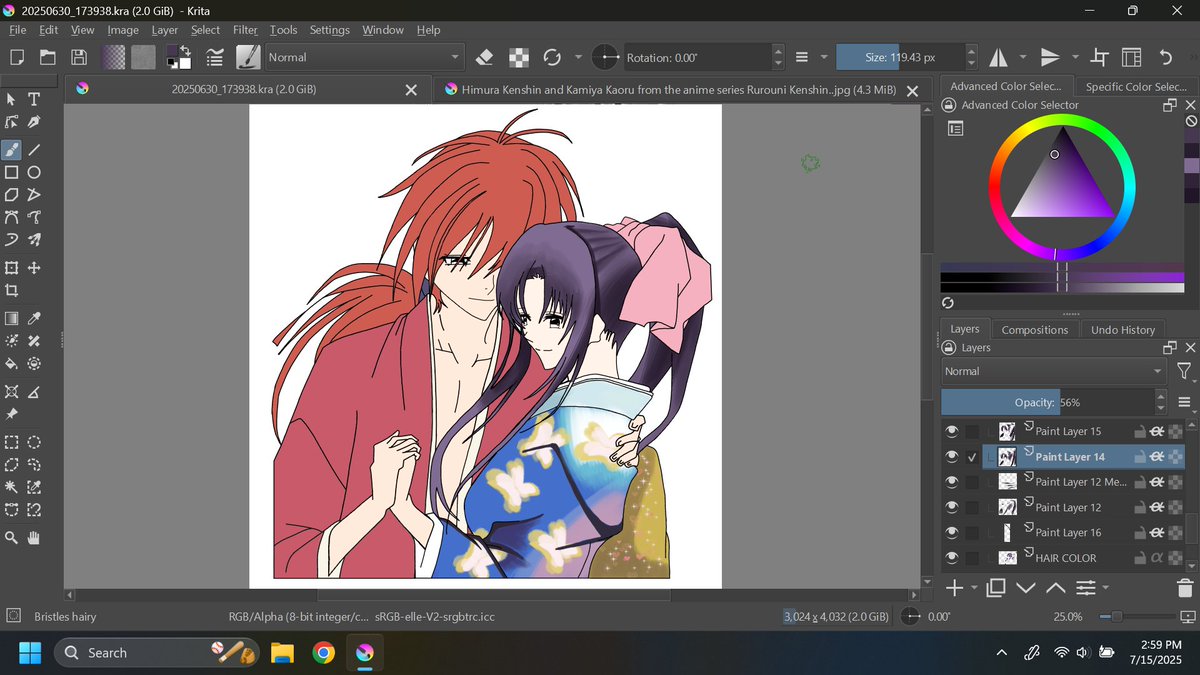
Task: Hide HAIR COLOR layer with eye icon
Action: click(951, 558)
